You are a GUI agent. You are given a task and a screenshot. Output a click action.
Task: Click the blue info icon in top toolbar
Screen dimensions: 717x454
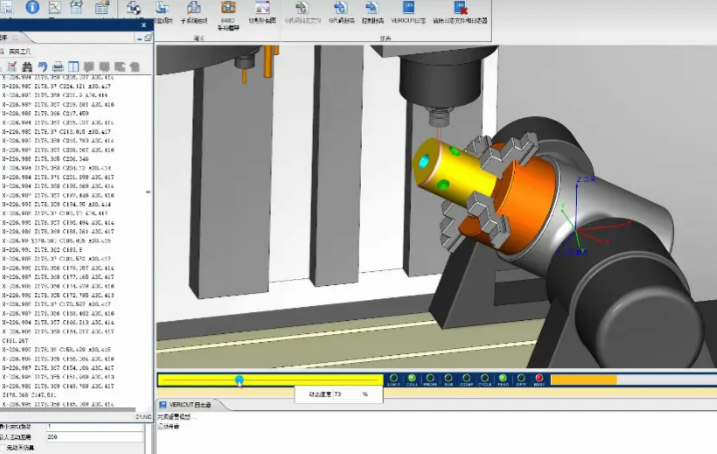(x=31, y=7)
